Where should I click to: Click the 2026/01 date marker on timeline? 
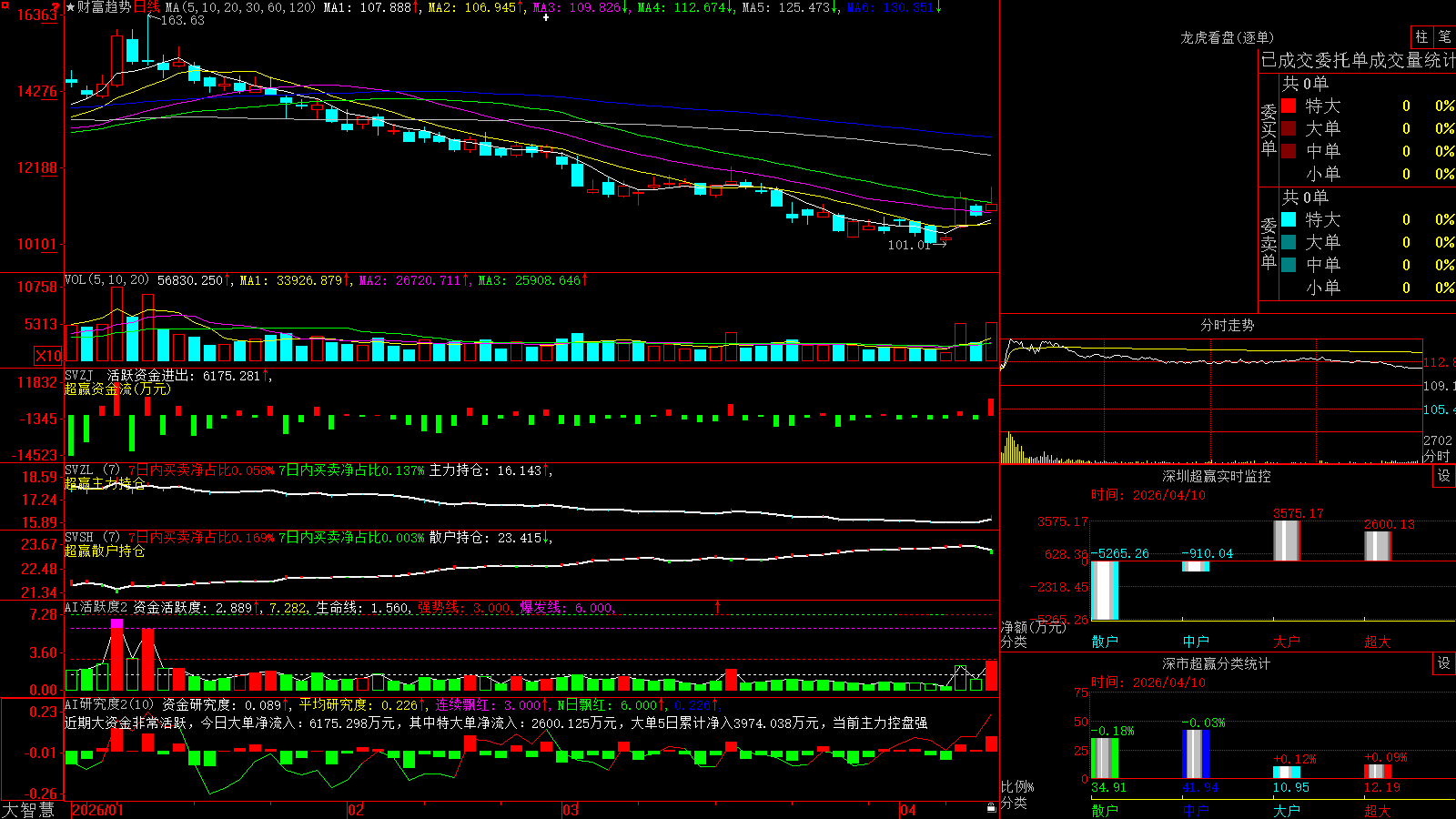pos(97,810)
